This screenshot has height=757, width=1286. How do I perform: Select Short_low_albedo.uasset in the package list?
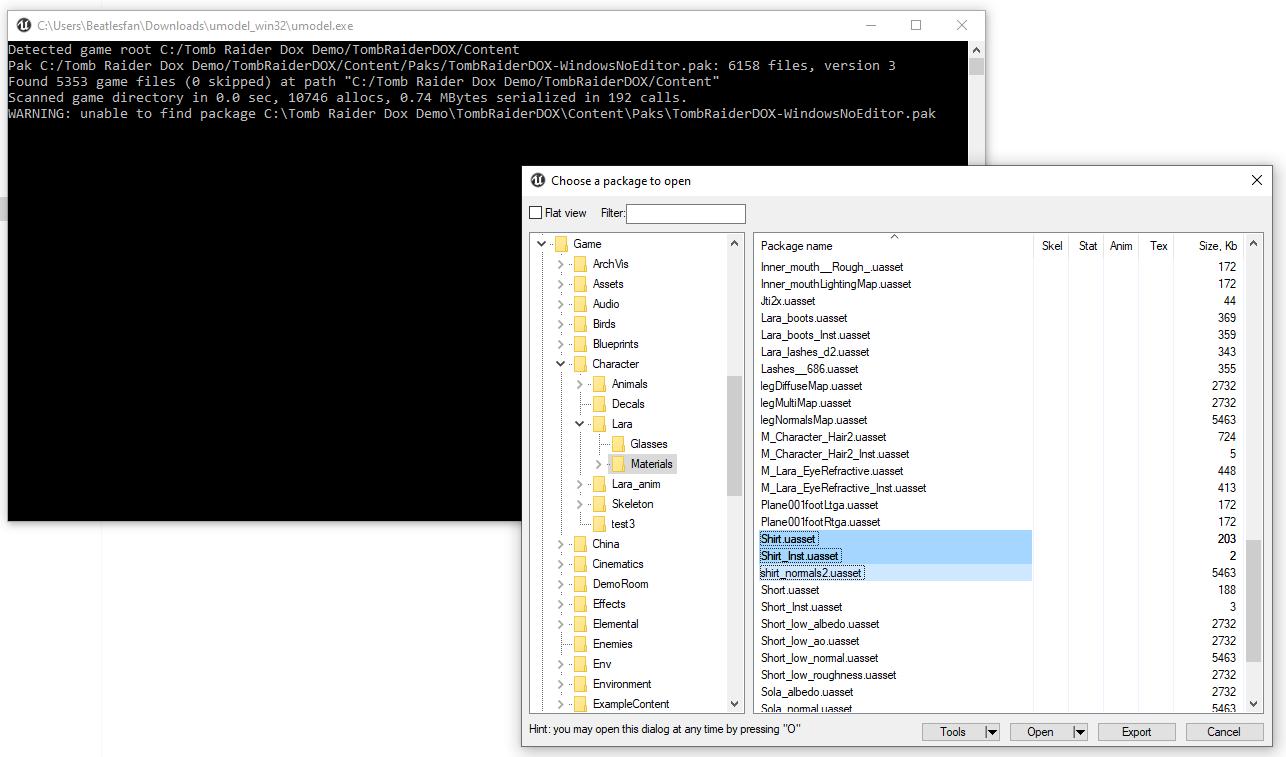(819, 624)
